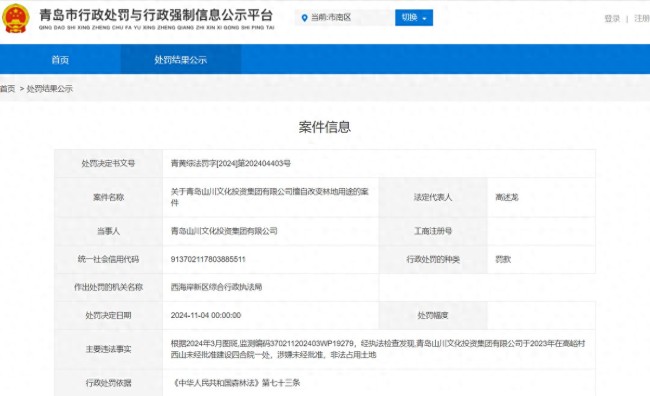Screen dimensions: 650x396
Task: Open the 切换 region dropdown
Action: point(414,18)
